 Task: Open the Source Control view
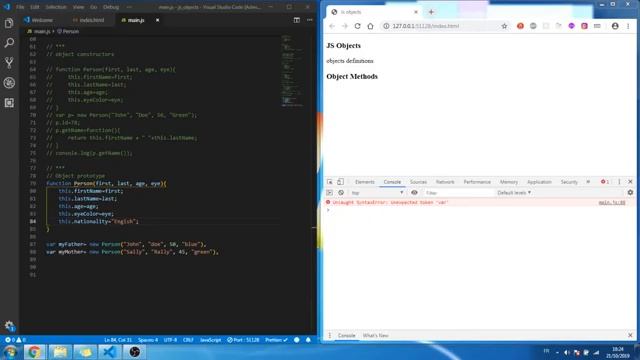point(9,62)
